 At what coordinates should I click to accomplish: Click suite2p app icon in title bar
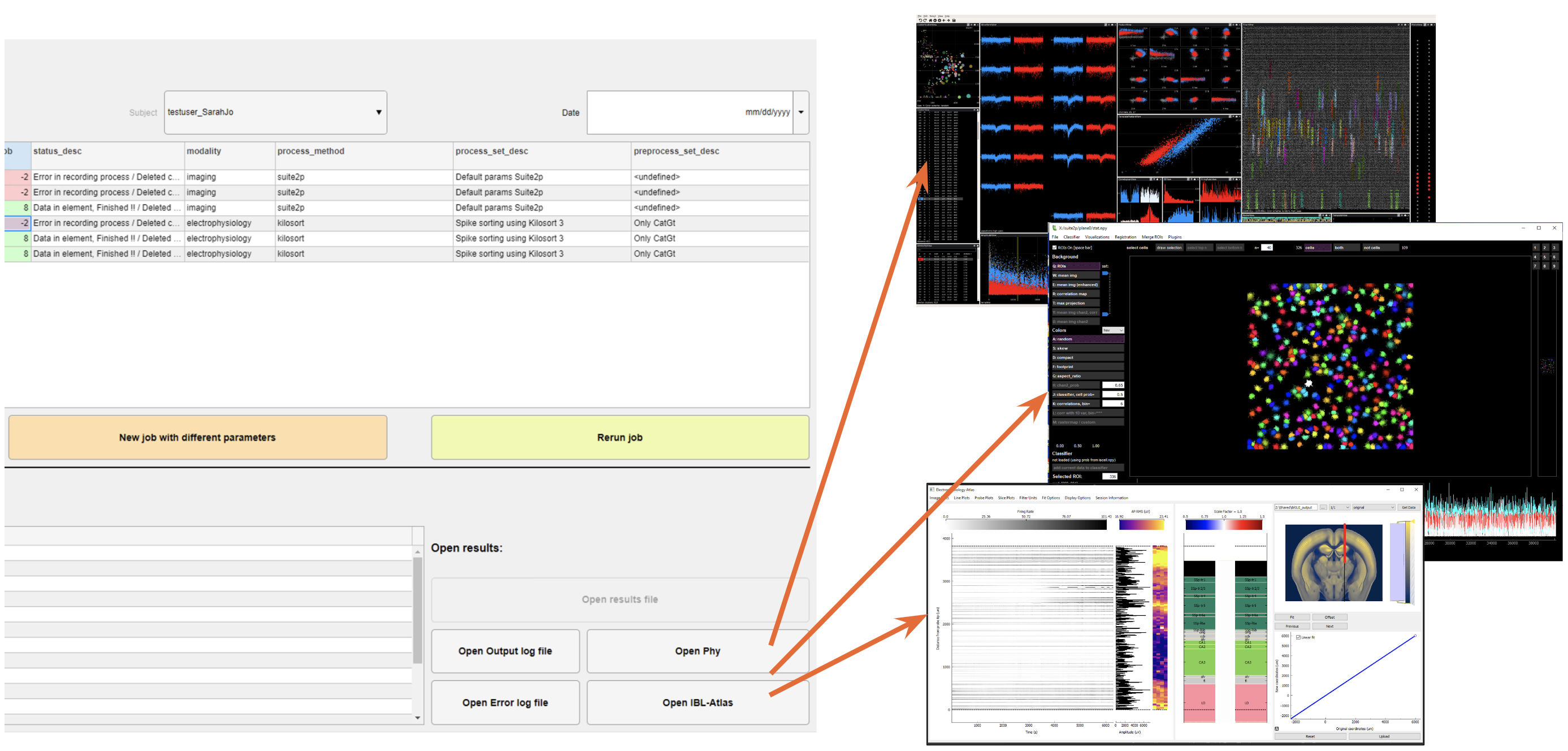1054,228
